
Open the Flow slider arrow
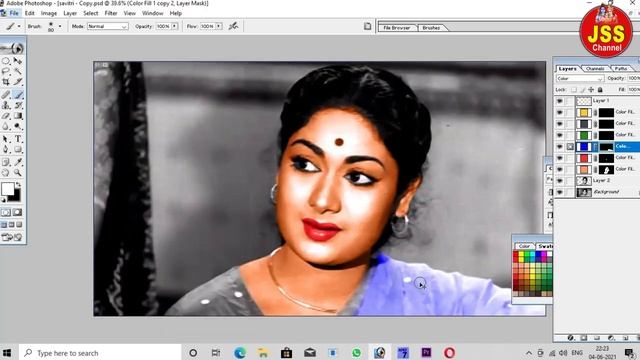click(x=219, y=26)
